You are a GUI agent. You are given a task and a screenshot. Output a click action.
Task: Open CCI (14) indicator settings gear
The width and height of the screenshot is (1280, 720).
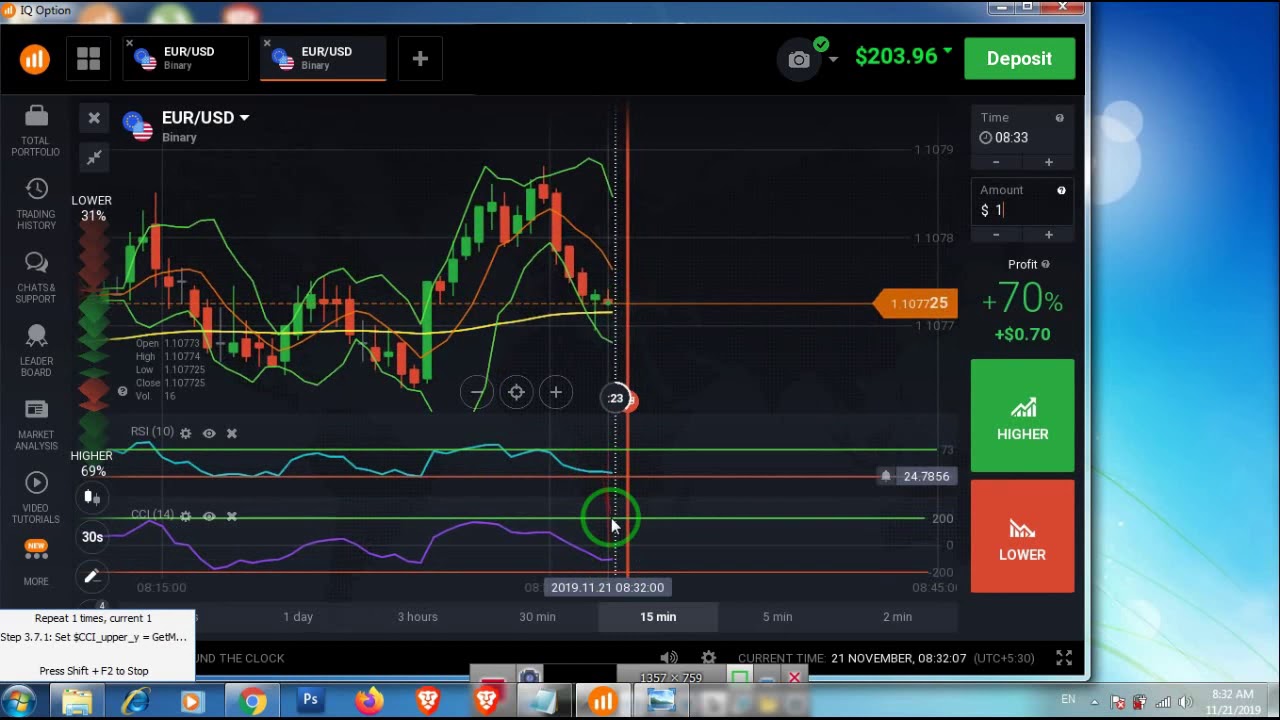coord(185,516)
